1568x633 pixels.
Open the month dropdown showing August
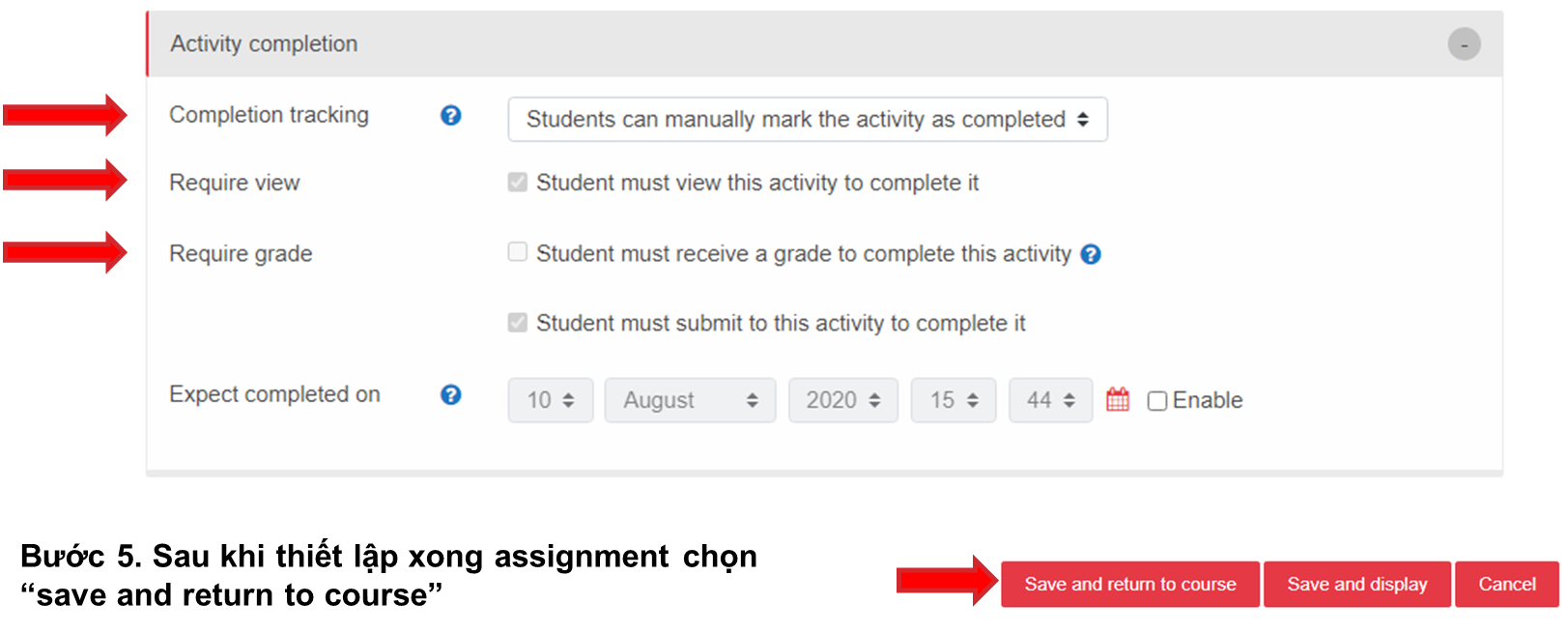(690, 400)
